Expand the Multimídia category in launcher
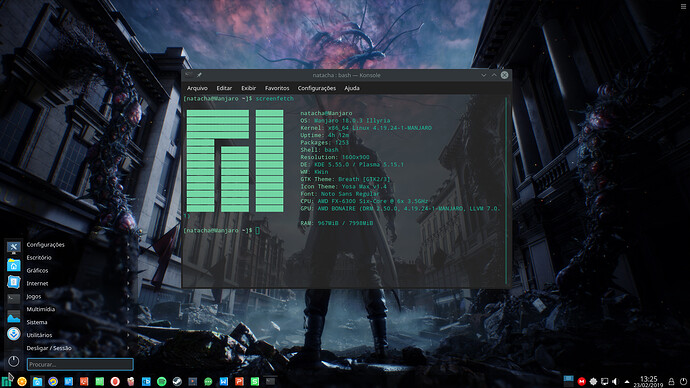 click(78, 309)
